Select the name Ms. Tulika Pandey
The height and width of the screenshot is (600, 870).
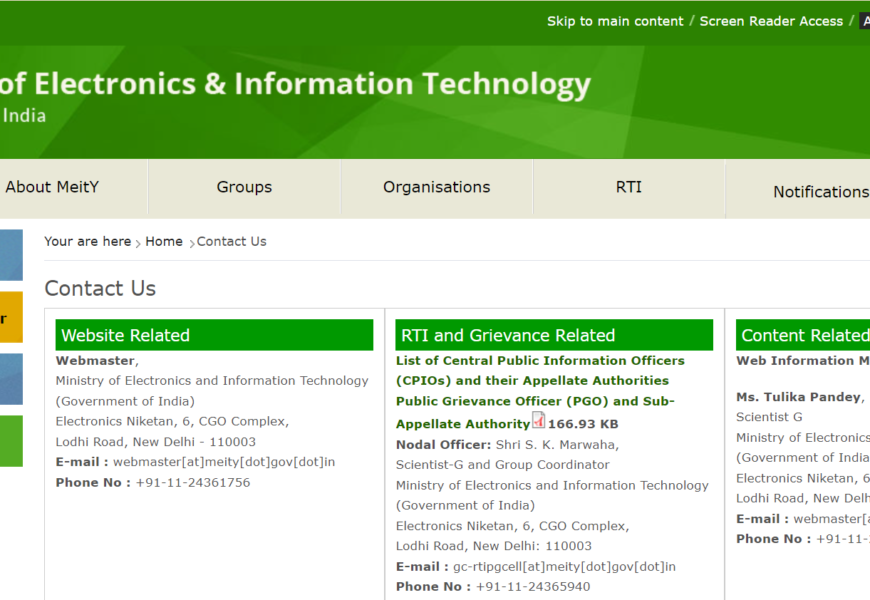(x=798, y=397)
